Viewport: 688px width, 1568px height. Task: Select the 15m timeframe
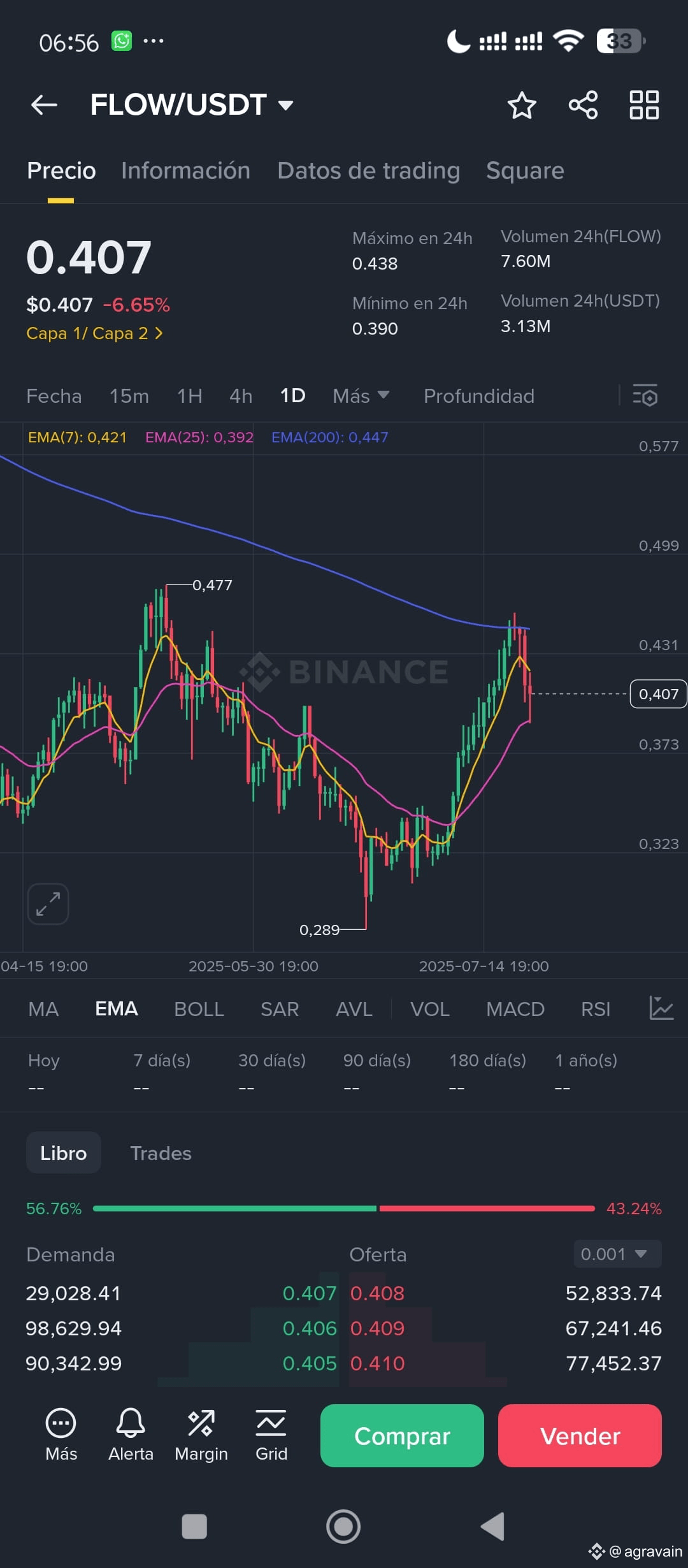pyautogui.click(x=129, y=396)
